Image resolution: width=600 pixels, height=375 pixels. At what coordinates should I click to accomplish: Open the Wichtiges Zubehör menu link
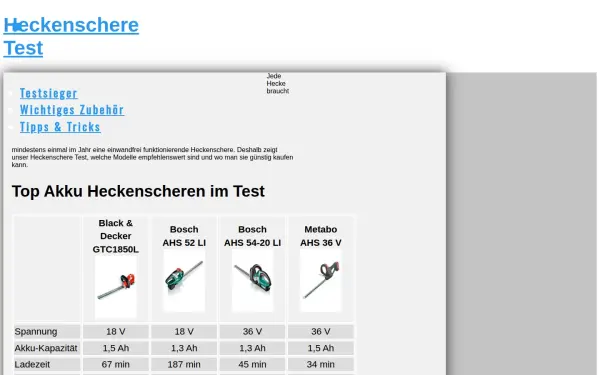(x=72, y=110)
